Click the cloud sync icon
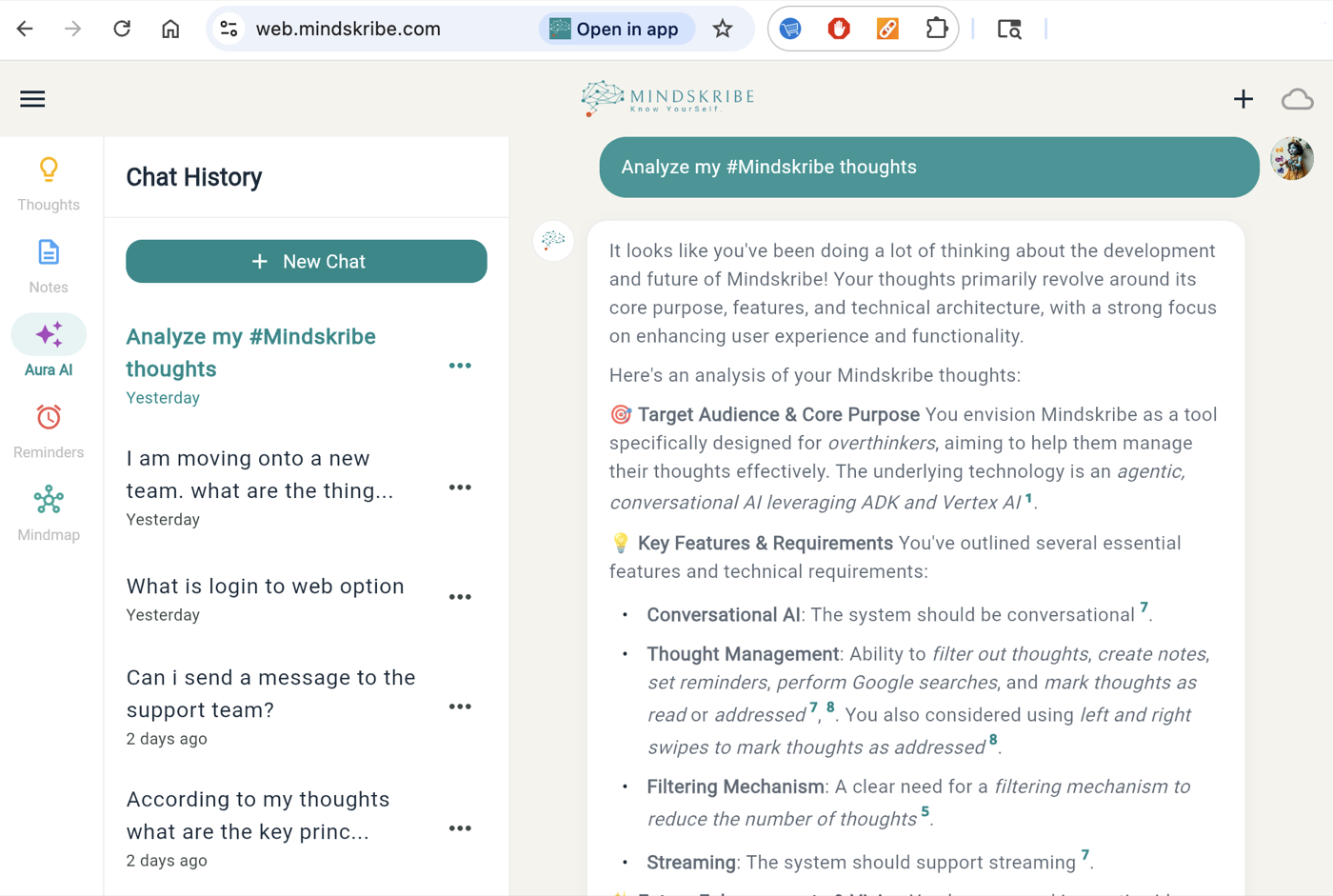Screen dimensions: 1333x896 coord(1297,98)
